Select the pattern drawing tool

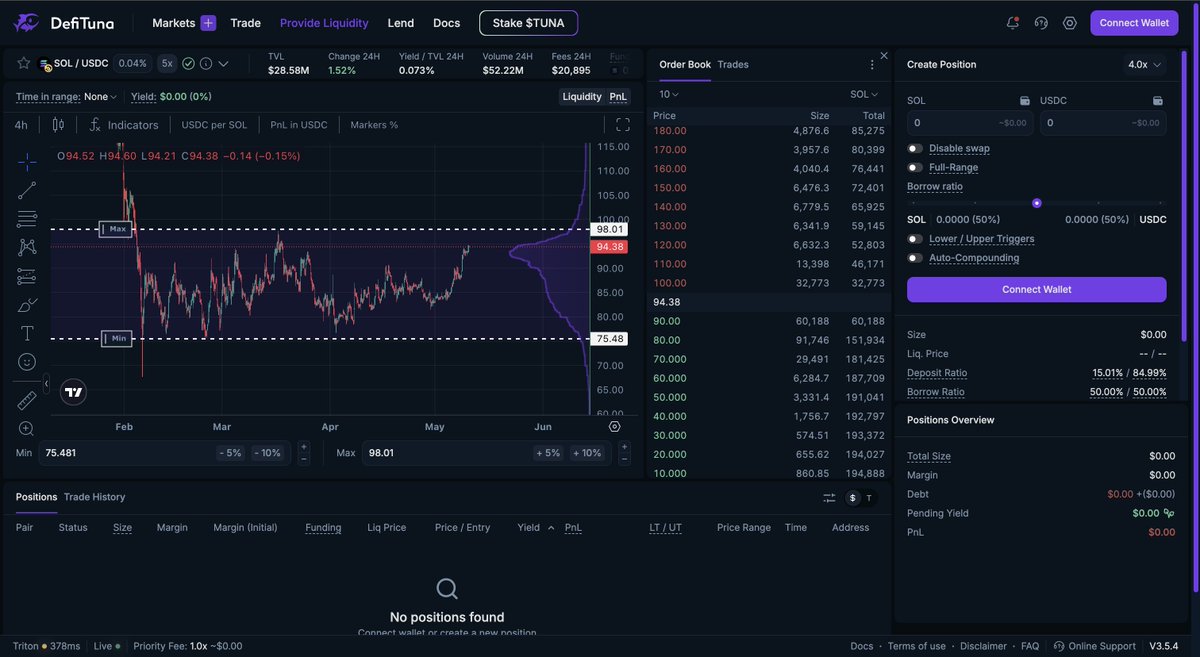tap(27, 247)
